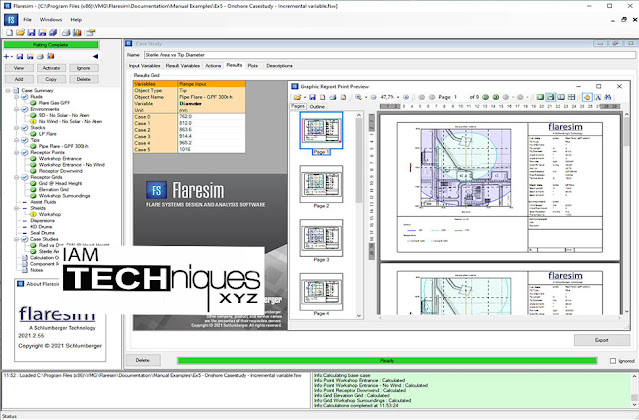Click the green Ready progress bar
The height and width of the screenshot is (420, 639).
click(387, 361)
